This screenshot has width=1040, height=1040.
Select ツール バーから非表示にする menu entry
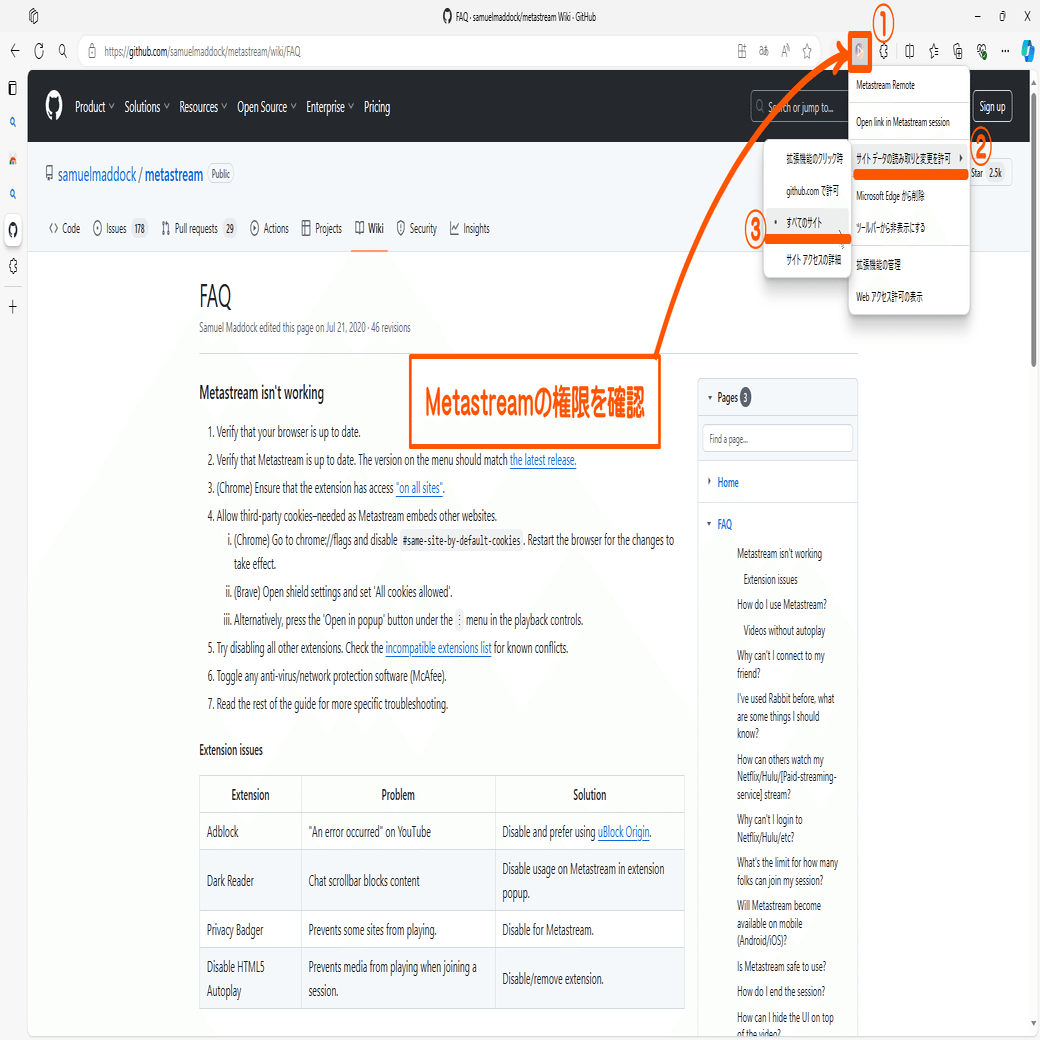(909, 228)
